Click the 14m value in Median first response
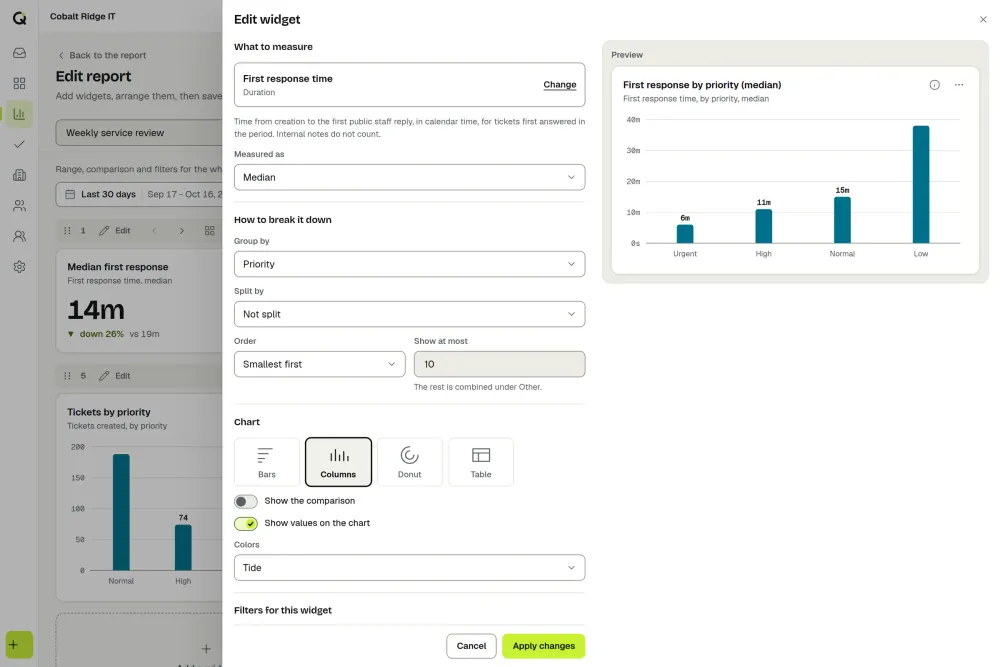The height and width of the screenshot is (667, 1000). coord(96,311)
